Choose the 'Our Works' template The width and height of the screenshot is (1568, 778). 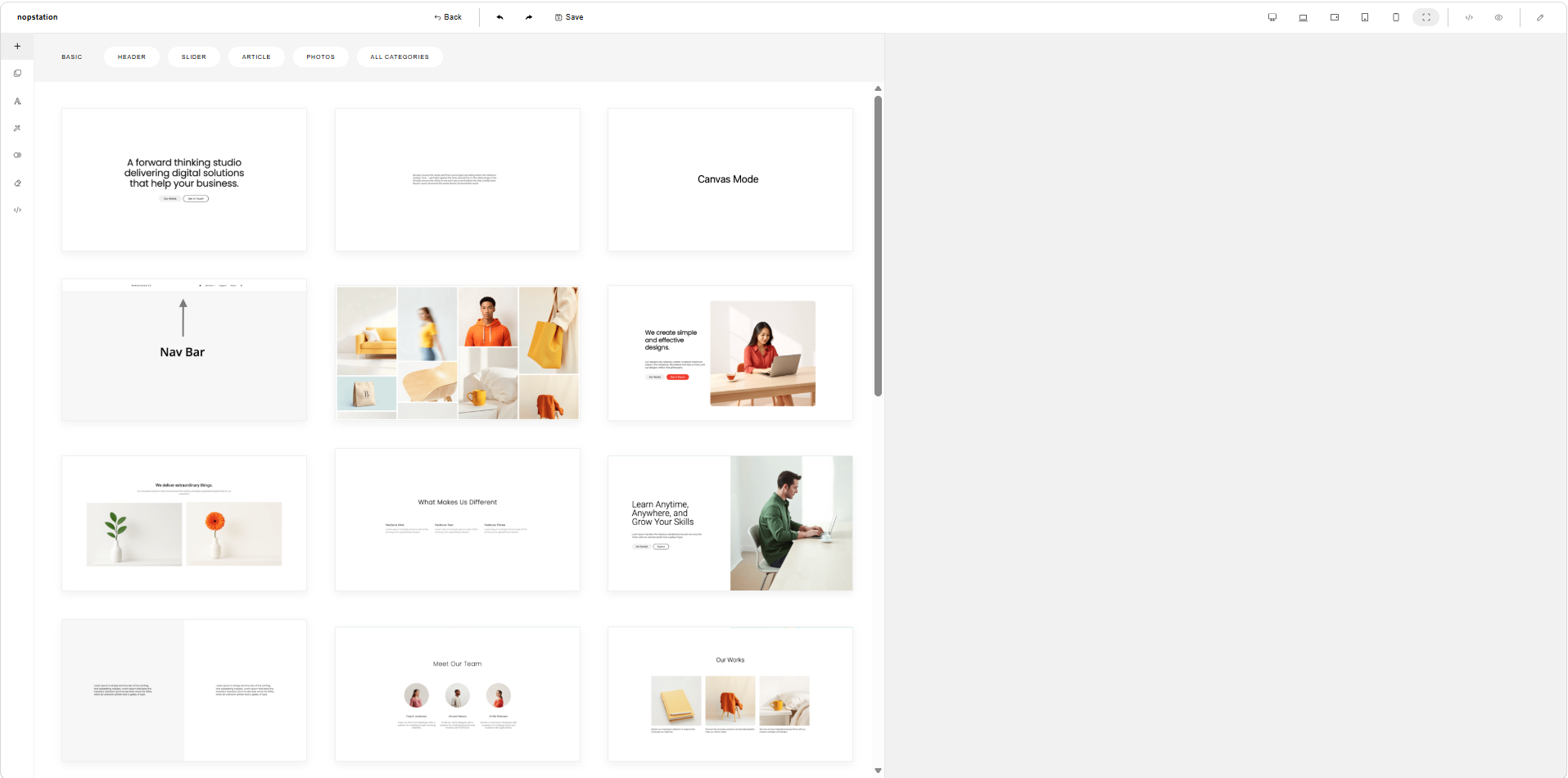coord(730,694)
